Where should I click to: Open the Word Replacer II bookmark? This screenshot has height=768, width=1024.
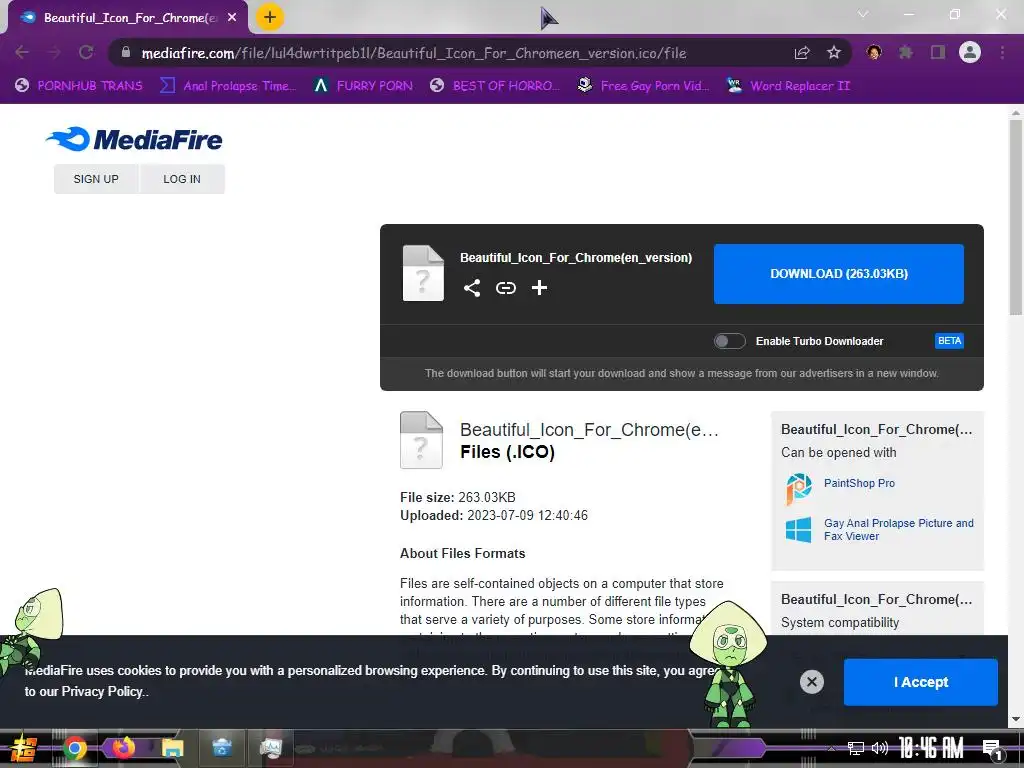[x=789, y=86]
